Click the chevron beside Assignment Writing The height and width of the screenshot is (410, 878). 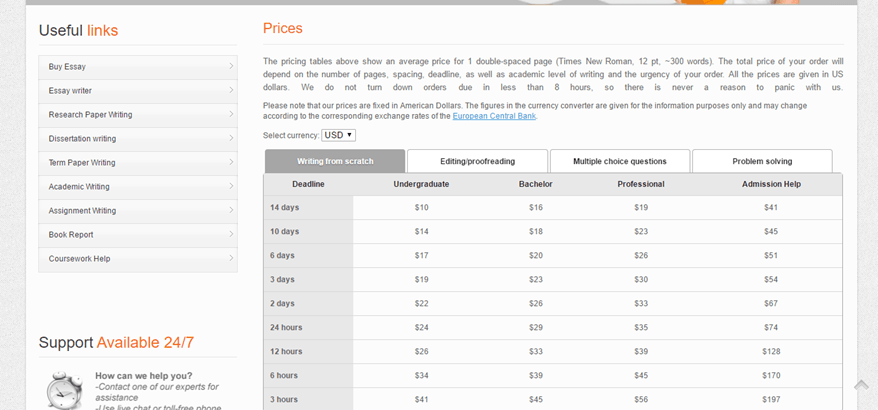pyautogui.click(x=231, y=211)
